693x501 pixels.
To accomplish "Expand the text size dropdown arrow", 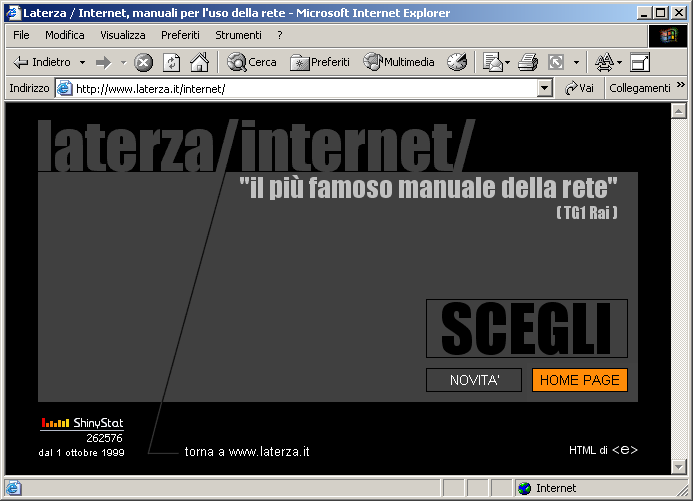I will [619, 62].
